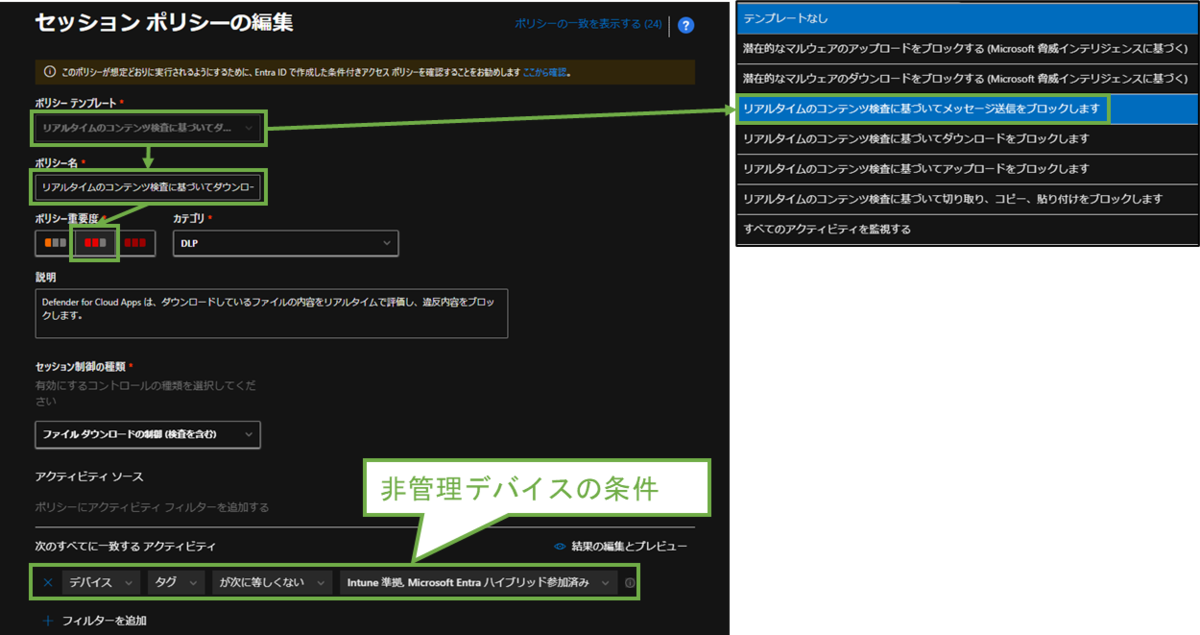Select マルウェアのダウンロードをブロックする template
This screenshot has width=1200, height=635.
pos(967,78)
